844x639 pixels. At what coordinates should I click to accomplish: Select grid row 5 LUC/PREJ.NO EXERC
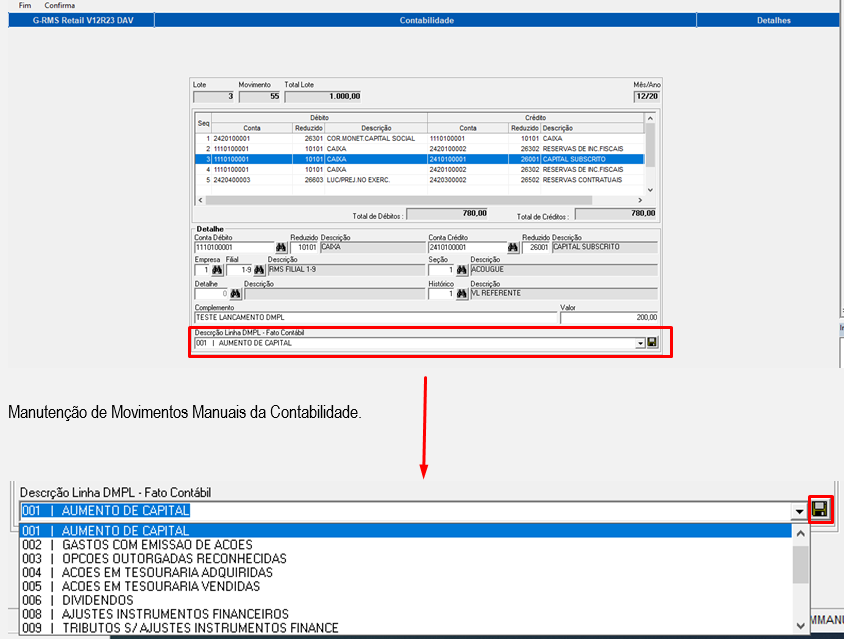(400, 180)
